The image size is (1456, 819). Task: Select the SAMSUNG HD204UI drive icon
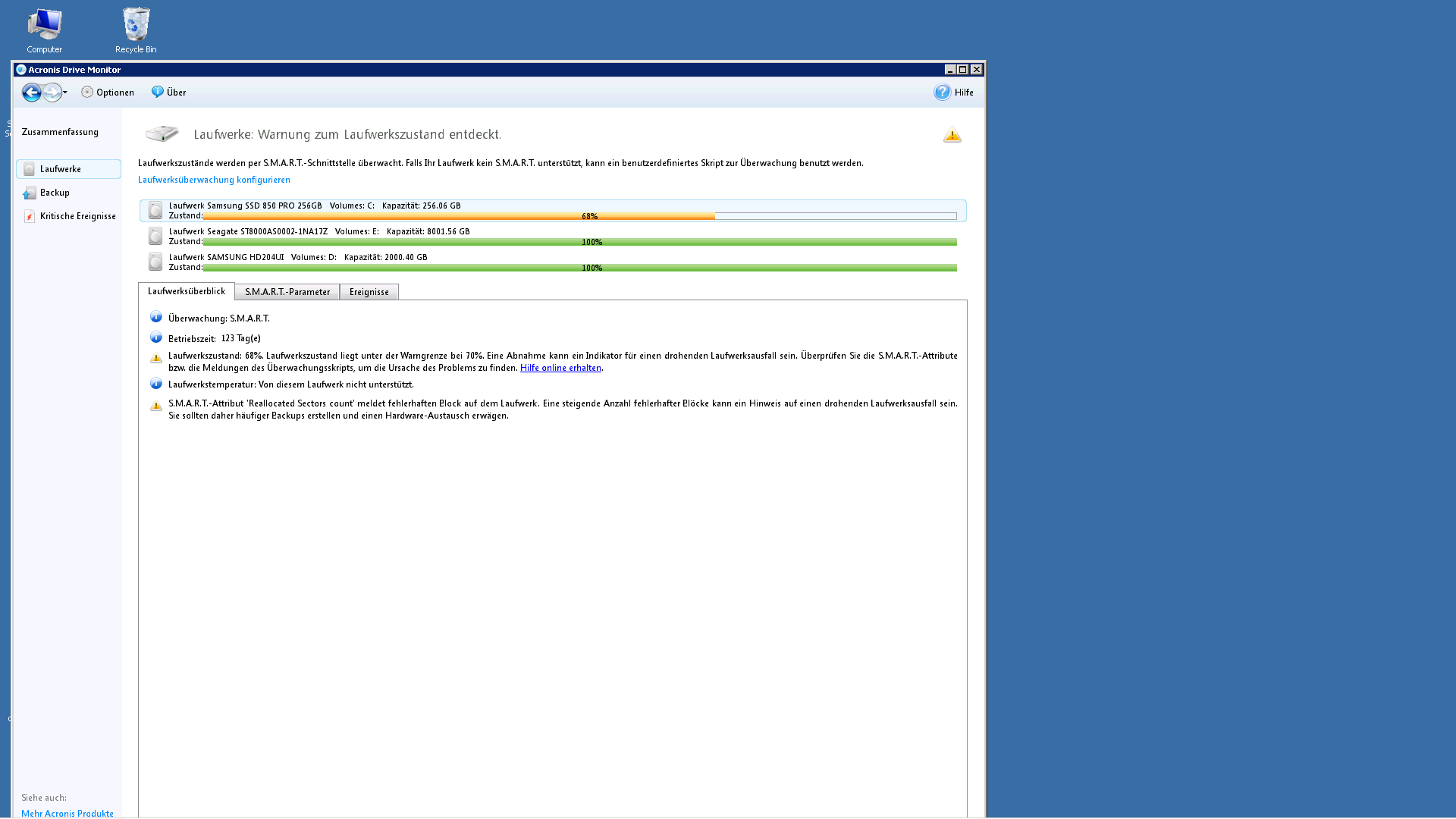click(155, 262)
